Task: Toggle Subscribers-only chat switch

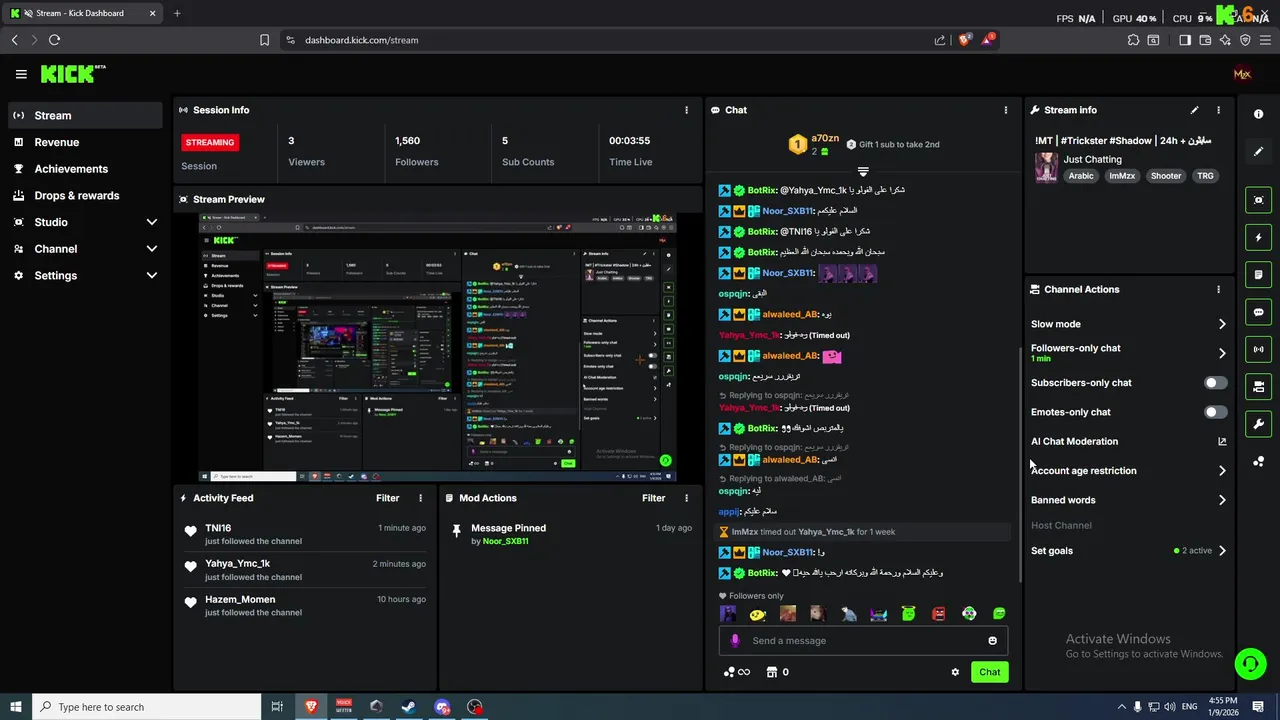Action: coord(1215,383)
